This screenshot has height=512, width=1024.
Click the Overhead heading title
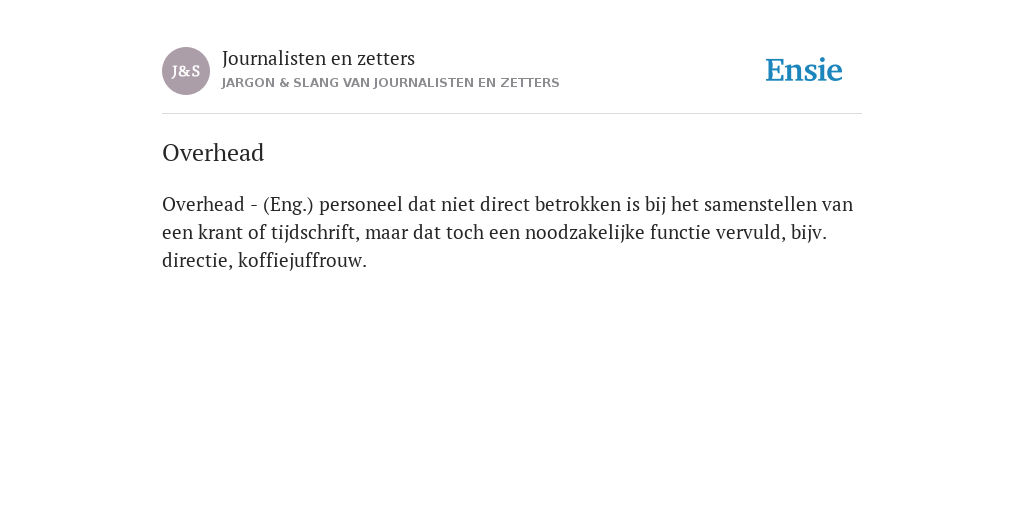213,153
